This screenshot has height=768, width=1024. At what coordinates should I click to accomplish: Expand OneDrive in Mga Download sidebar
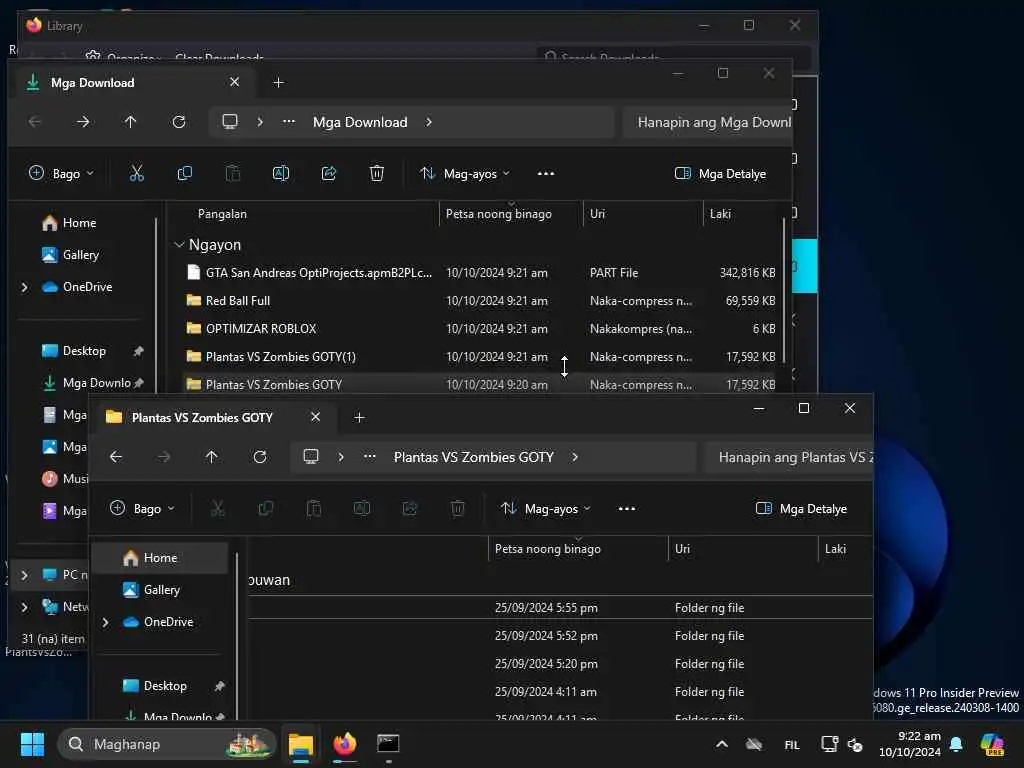click(25, 287)
